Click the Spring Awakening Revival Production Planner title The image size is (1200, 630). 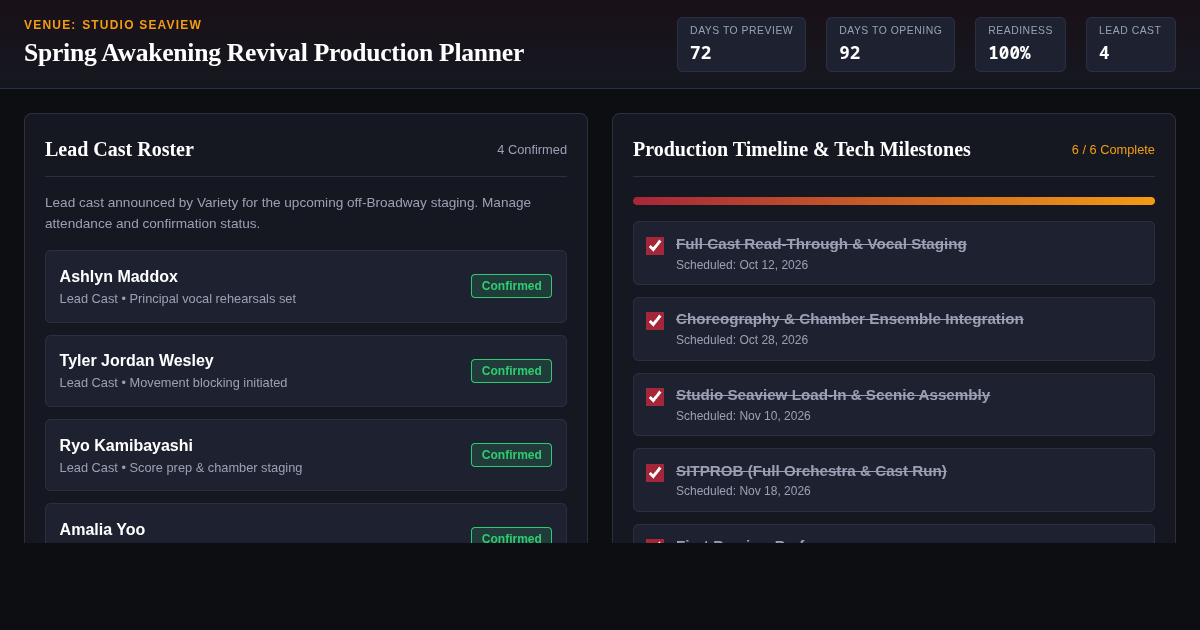pos(274,53)
